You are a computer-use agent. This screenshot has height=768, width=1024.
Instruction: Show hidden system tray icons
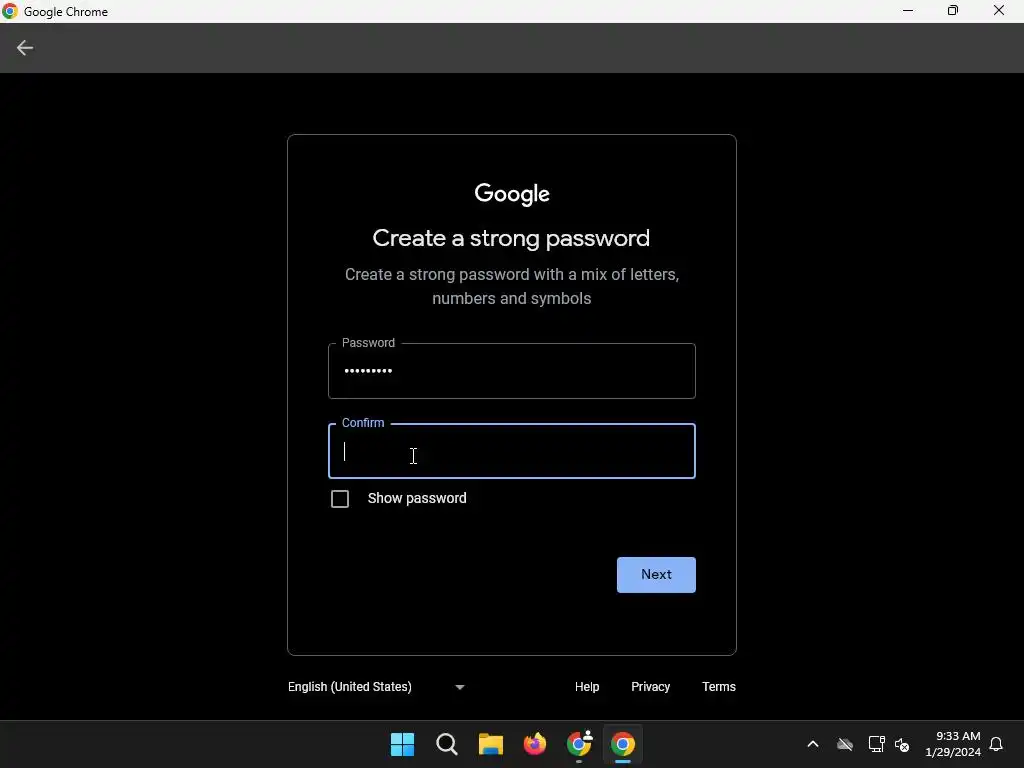click(812, 744)
